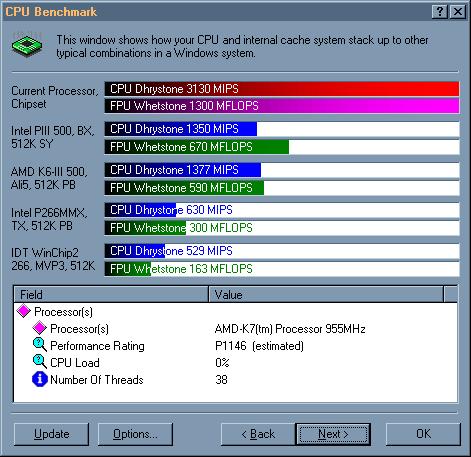
Task: Click the 'P1146 (estimated)' value
Action: tap(259, 346)
